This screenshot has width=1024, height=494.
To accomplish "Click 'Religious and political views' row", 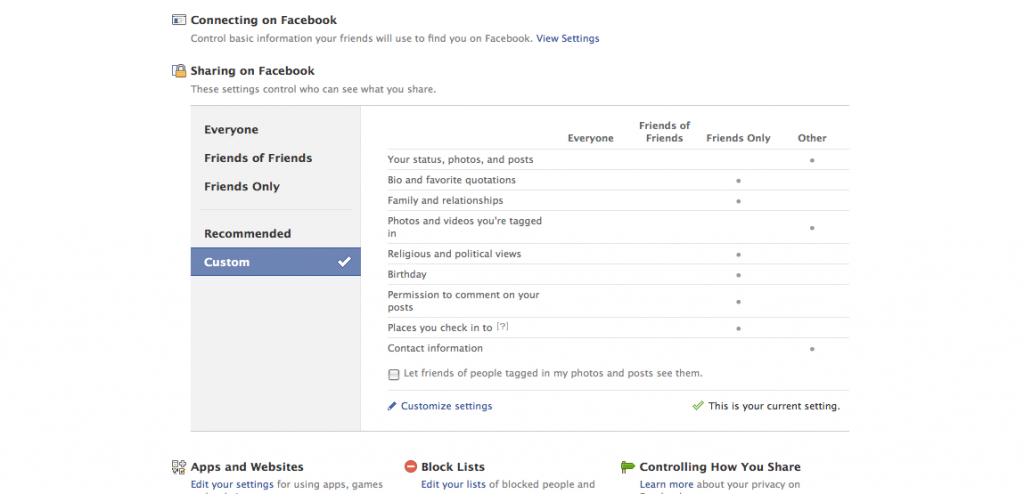I will (618, 254).
